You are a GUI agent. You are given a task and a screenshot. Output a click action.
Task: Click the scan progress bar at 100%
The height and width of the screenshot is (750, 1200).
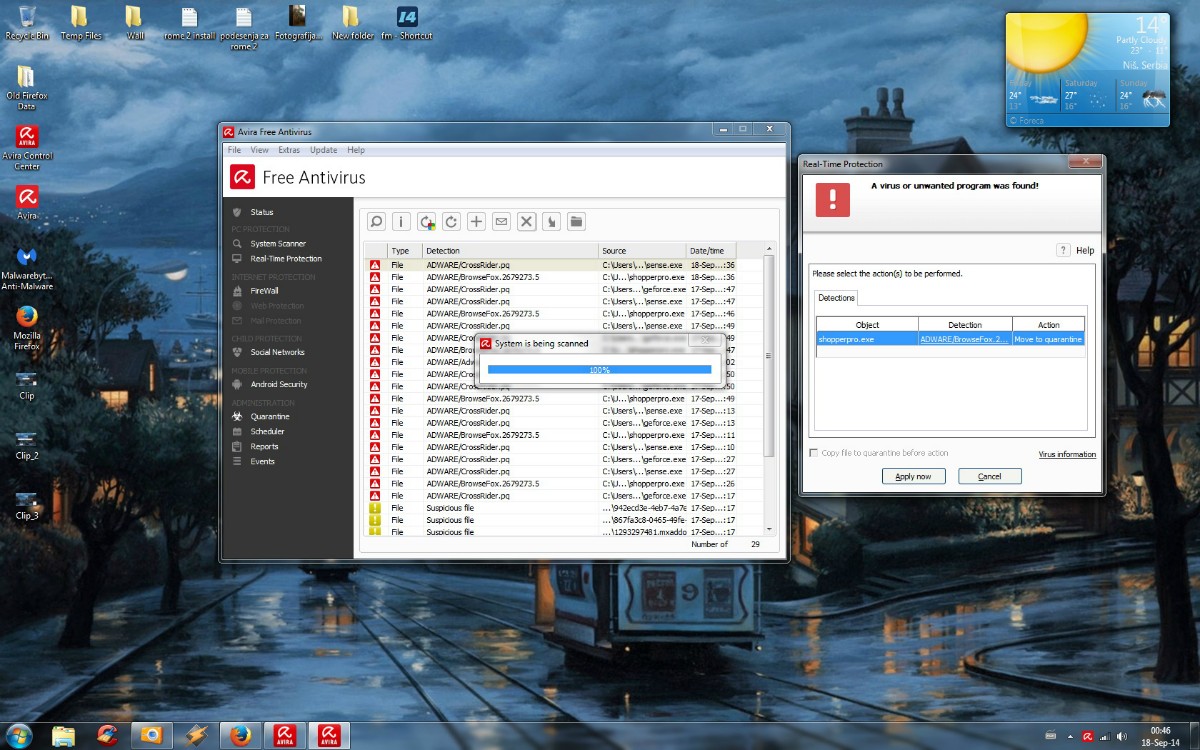[x=599, y=370]
